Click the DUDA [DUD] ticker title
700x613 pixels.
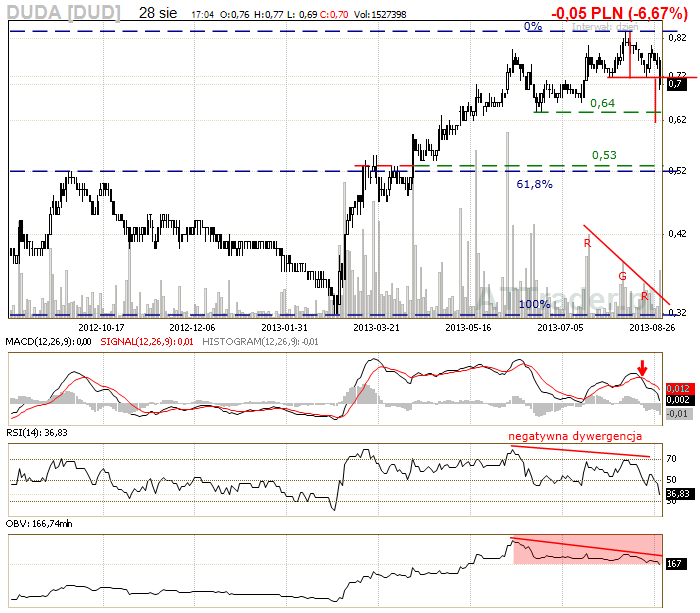63,13
